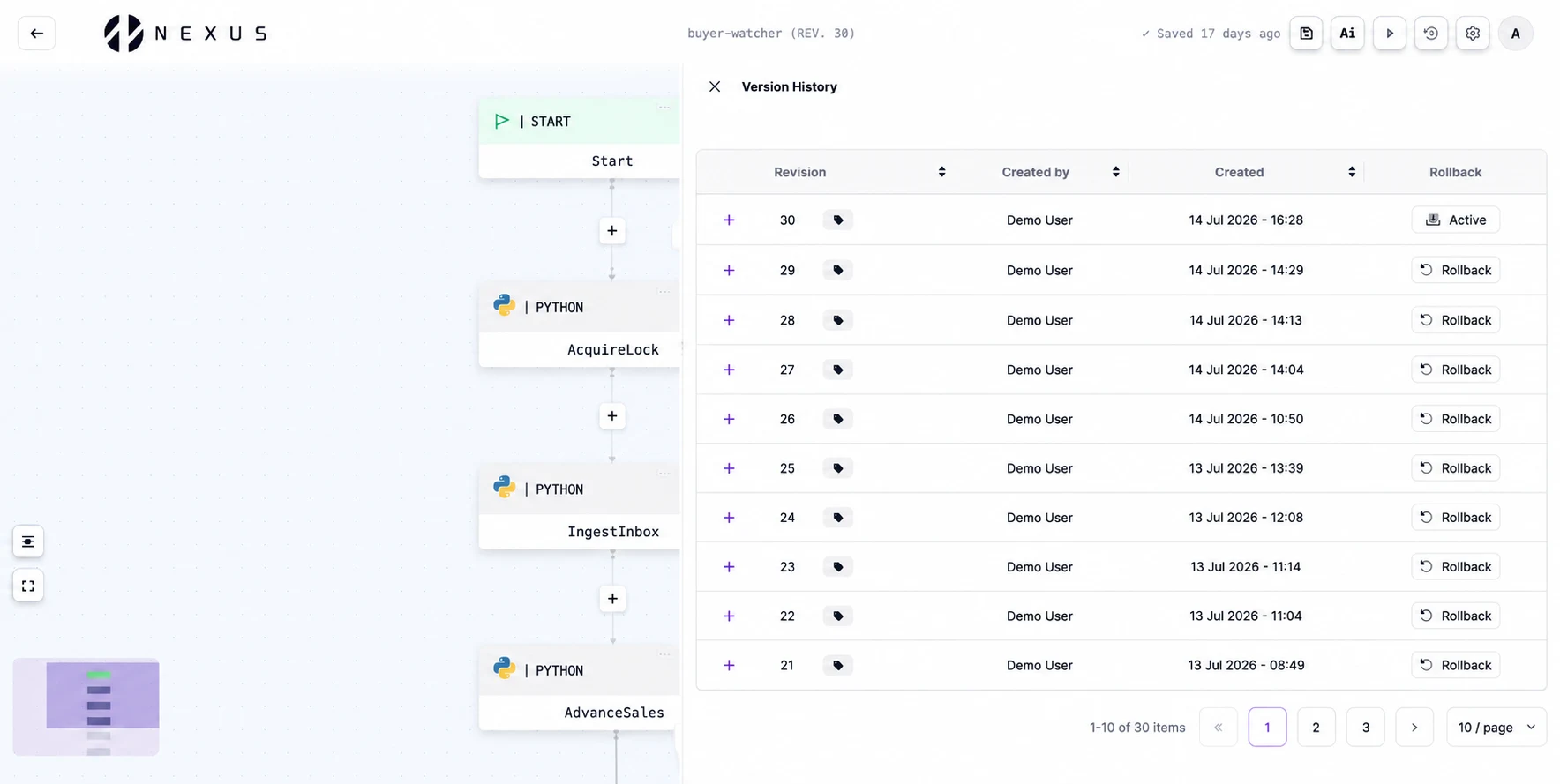1560x784 pixels.
Task: Select page 1 in pagination
Action: click(x=1267, y=728)
